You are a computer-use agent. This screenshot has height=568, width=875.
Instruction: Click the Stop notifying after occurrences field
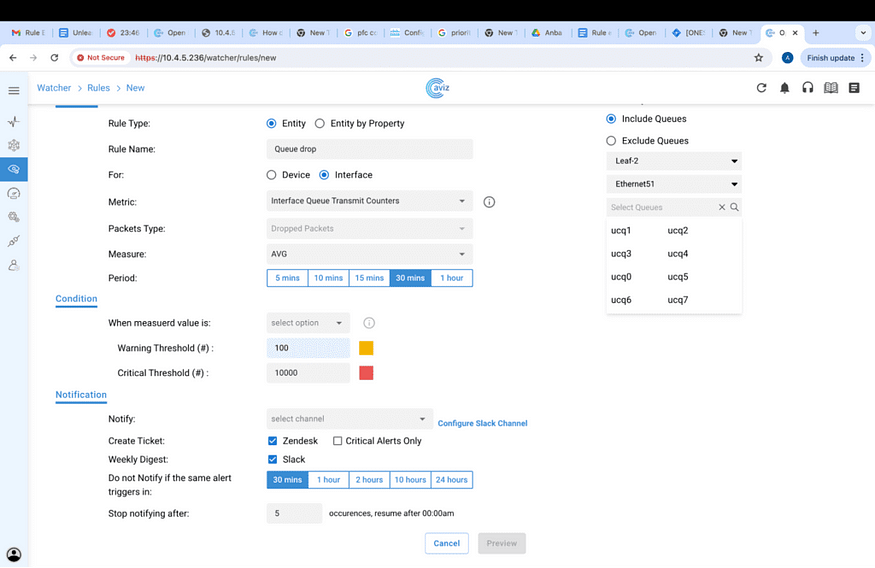294,513
